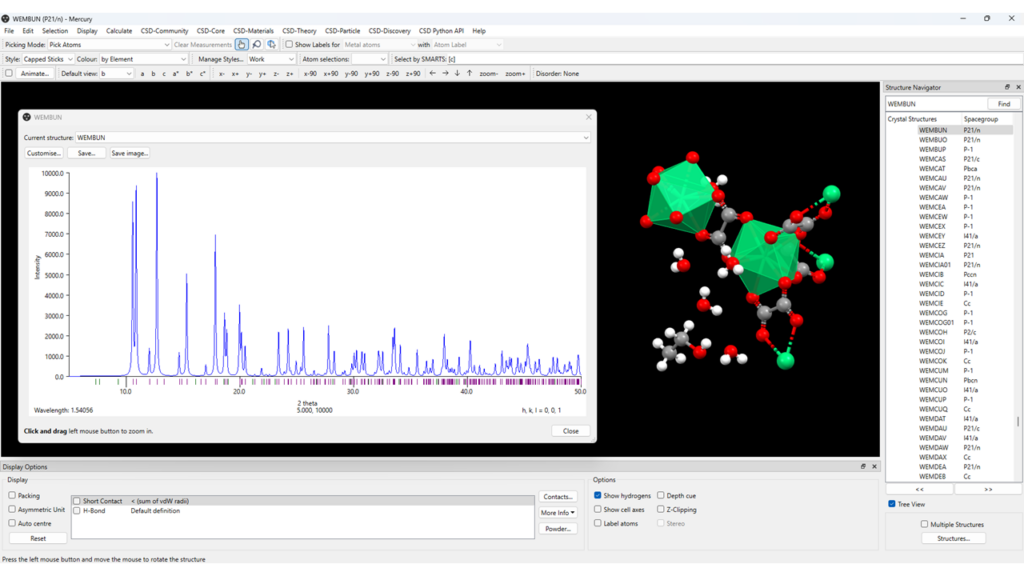This screenshot has height=576, width=1024.
Task: Toggle the H-Bond contact checkbox
Action: (77, 510)
